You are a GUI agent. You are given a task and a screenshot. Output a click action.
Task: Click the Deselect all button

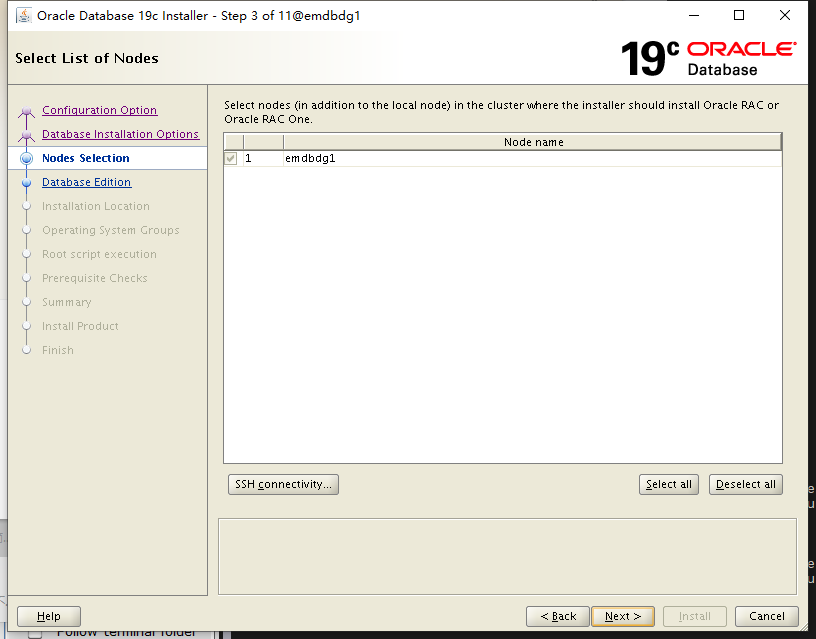click(746, 484)
